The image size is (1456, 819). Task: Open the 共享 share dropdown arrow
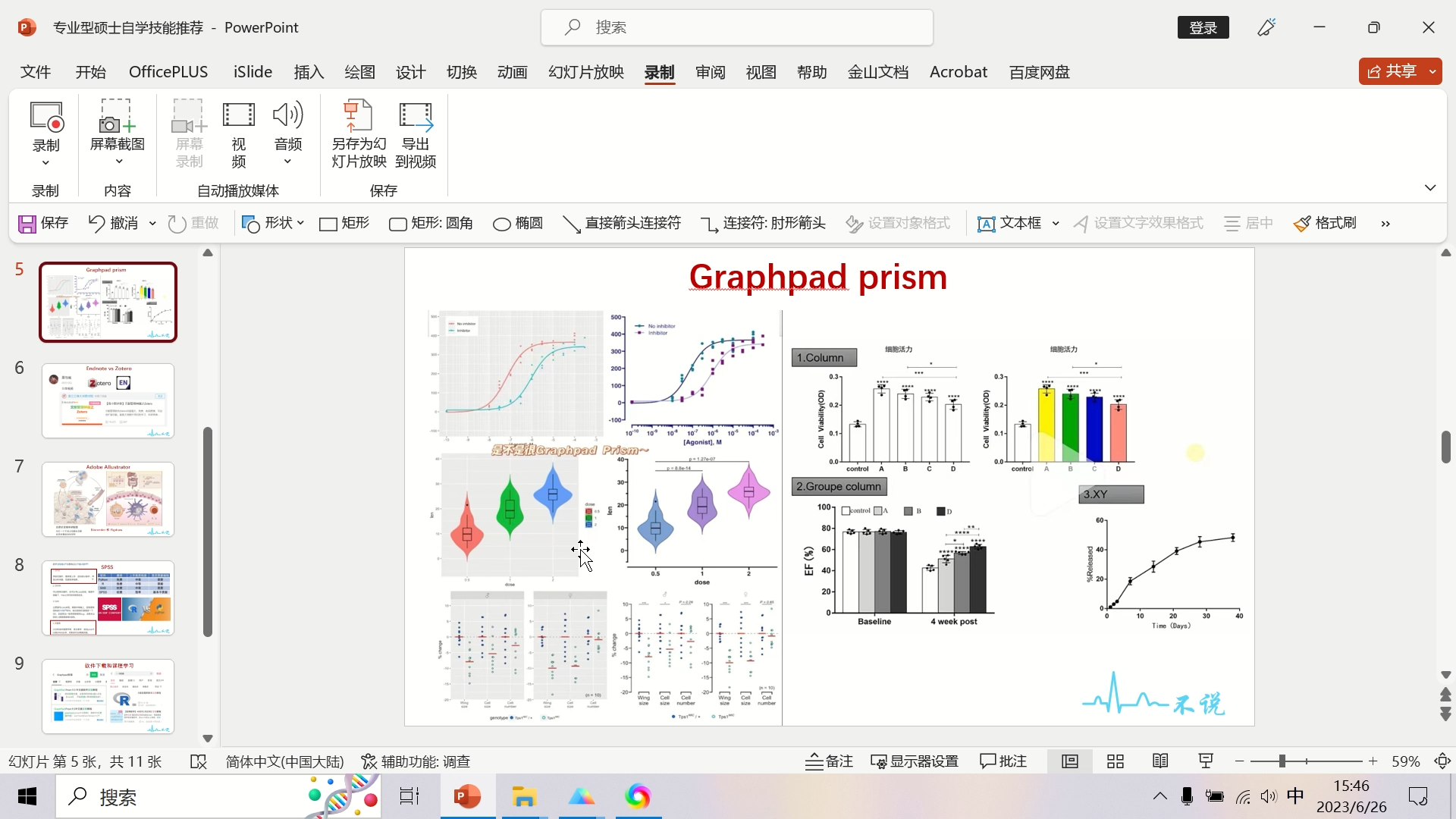tap(1432, 71)
